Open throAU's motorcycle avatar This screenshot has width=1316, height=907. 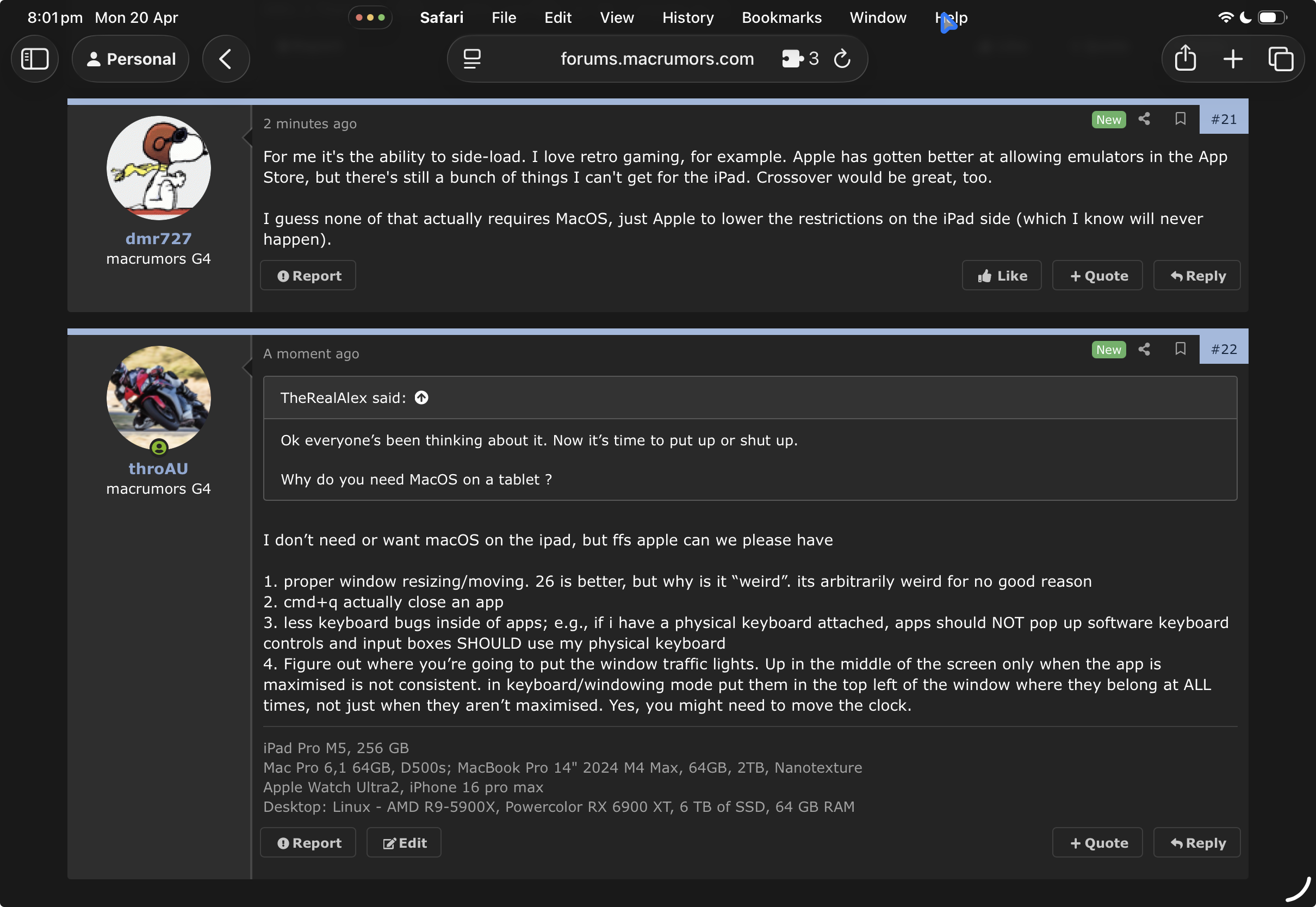pyautogui.click(x=159, y=398)
